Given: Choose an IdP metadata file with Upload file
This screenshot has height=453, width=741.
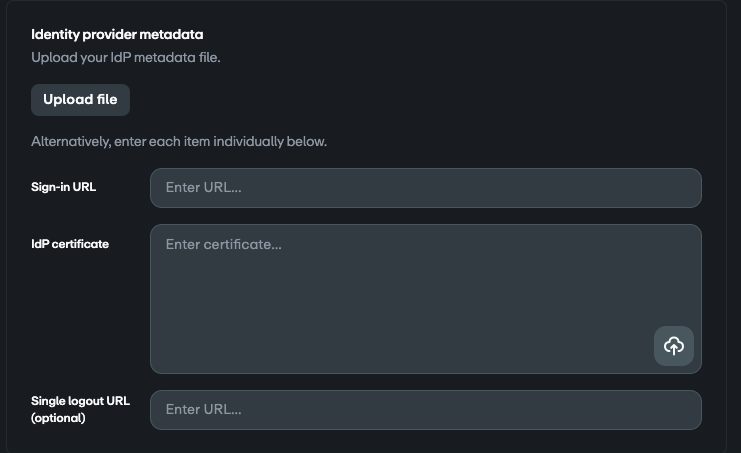Looking at the screenshot, I should click(x=80, y=100).
